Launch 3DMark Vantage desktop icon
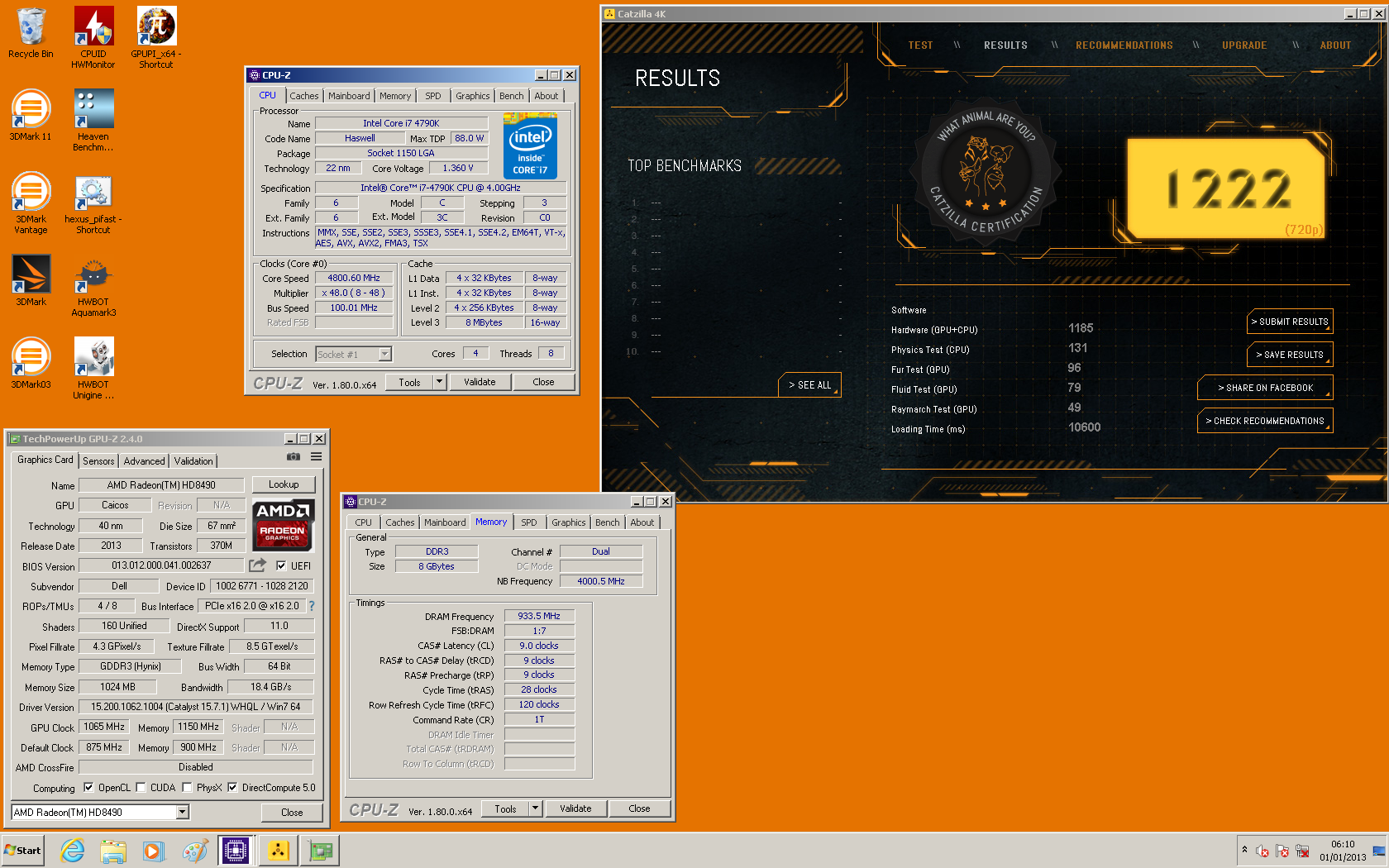 tap(31, 203)
